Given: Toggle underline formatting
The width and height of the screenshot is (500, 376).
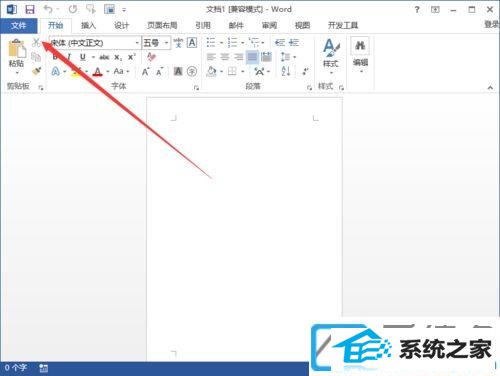Looking at the screenshot, I should 83,57.
